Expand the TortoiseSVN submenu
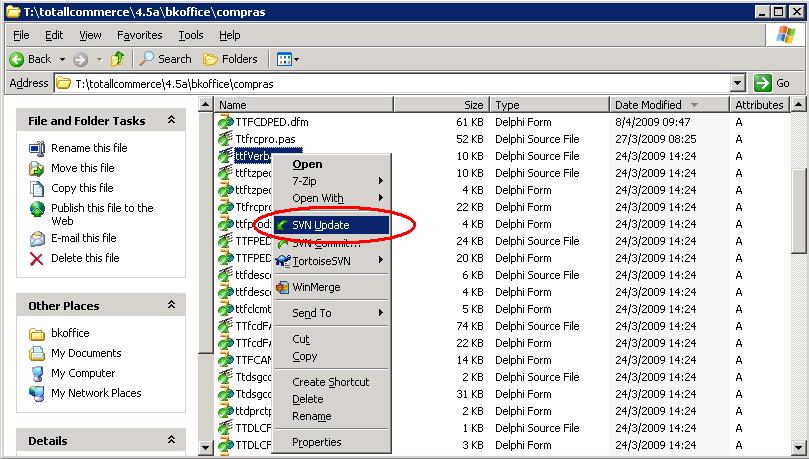 (331, 261)
